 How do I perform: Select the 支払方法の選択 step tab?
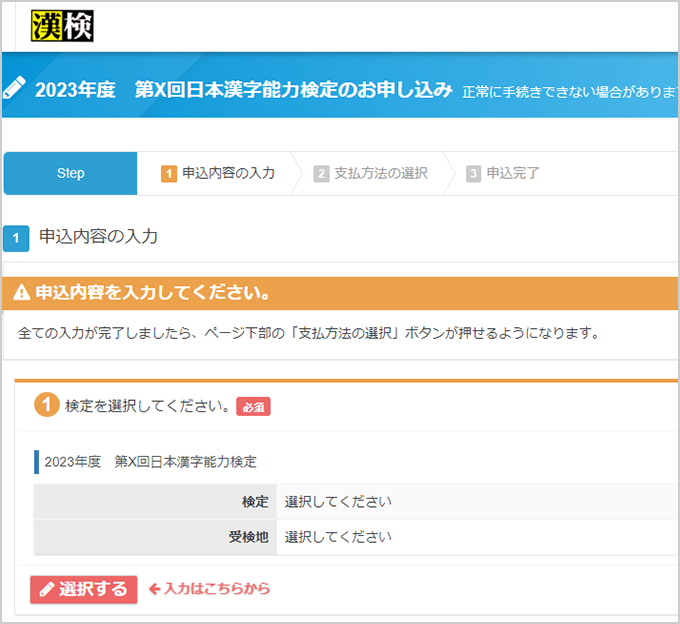point(371,173)
